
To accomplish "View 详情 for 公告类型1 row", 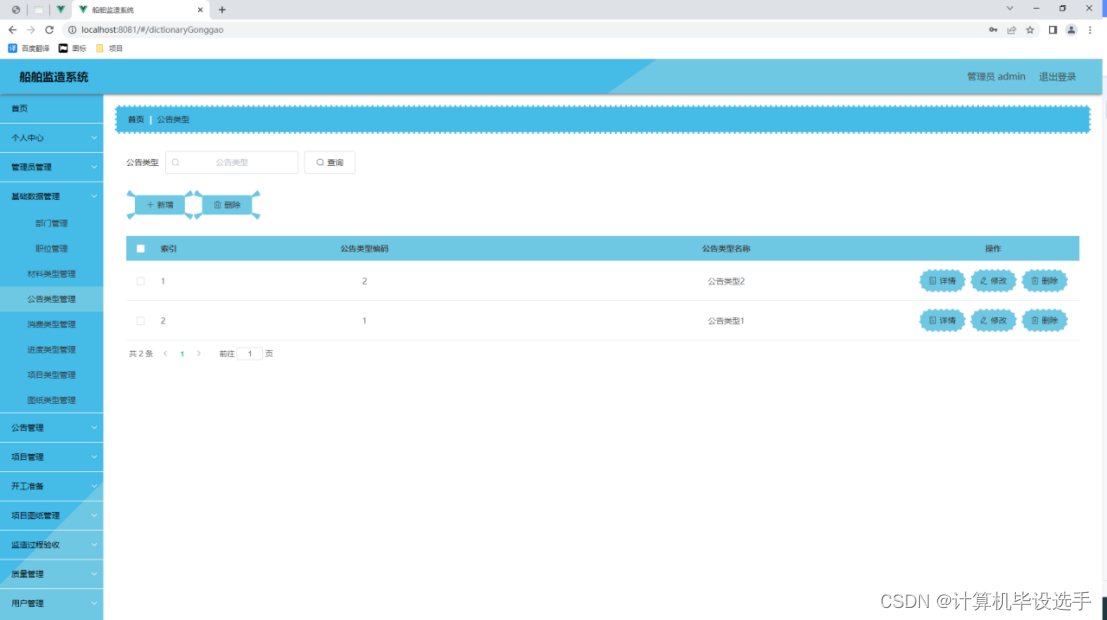I will click(943, 321).
